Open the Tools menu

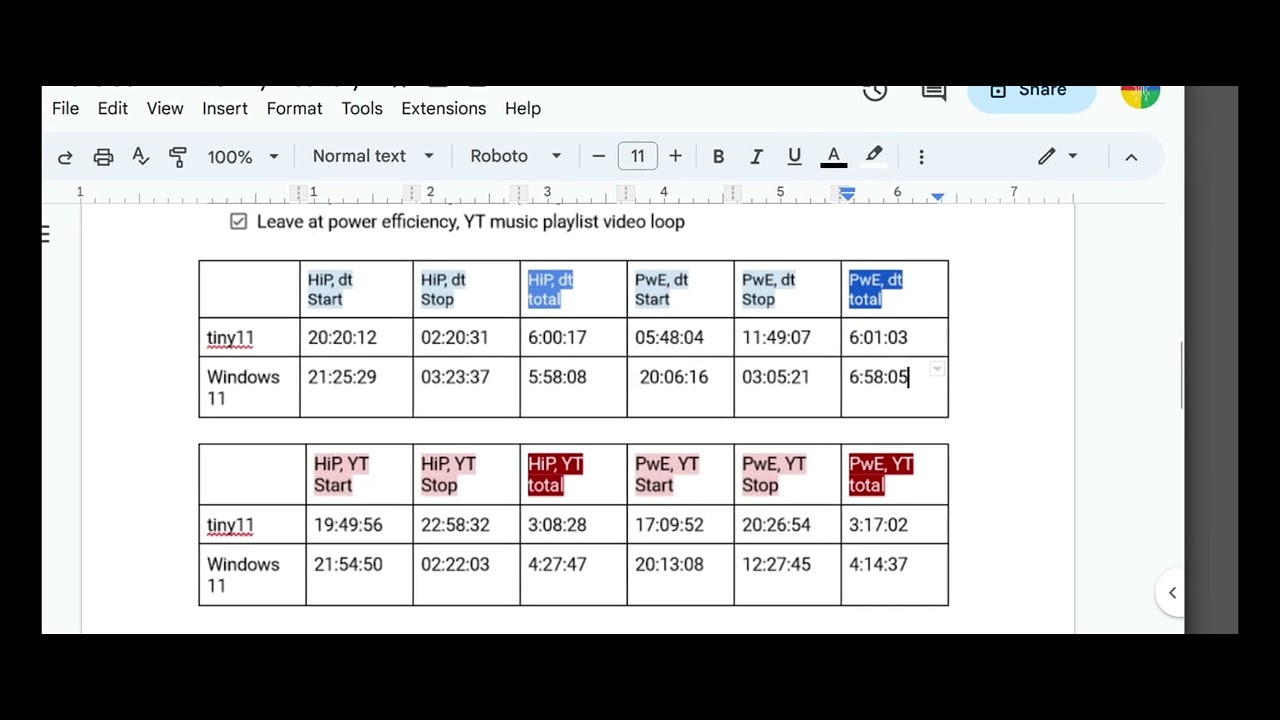[x=362, y=108]
